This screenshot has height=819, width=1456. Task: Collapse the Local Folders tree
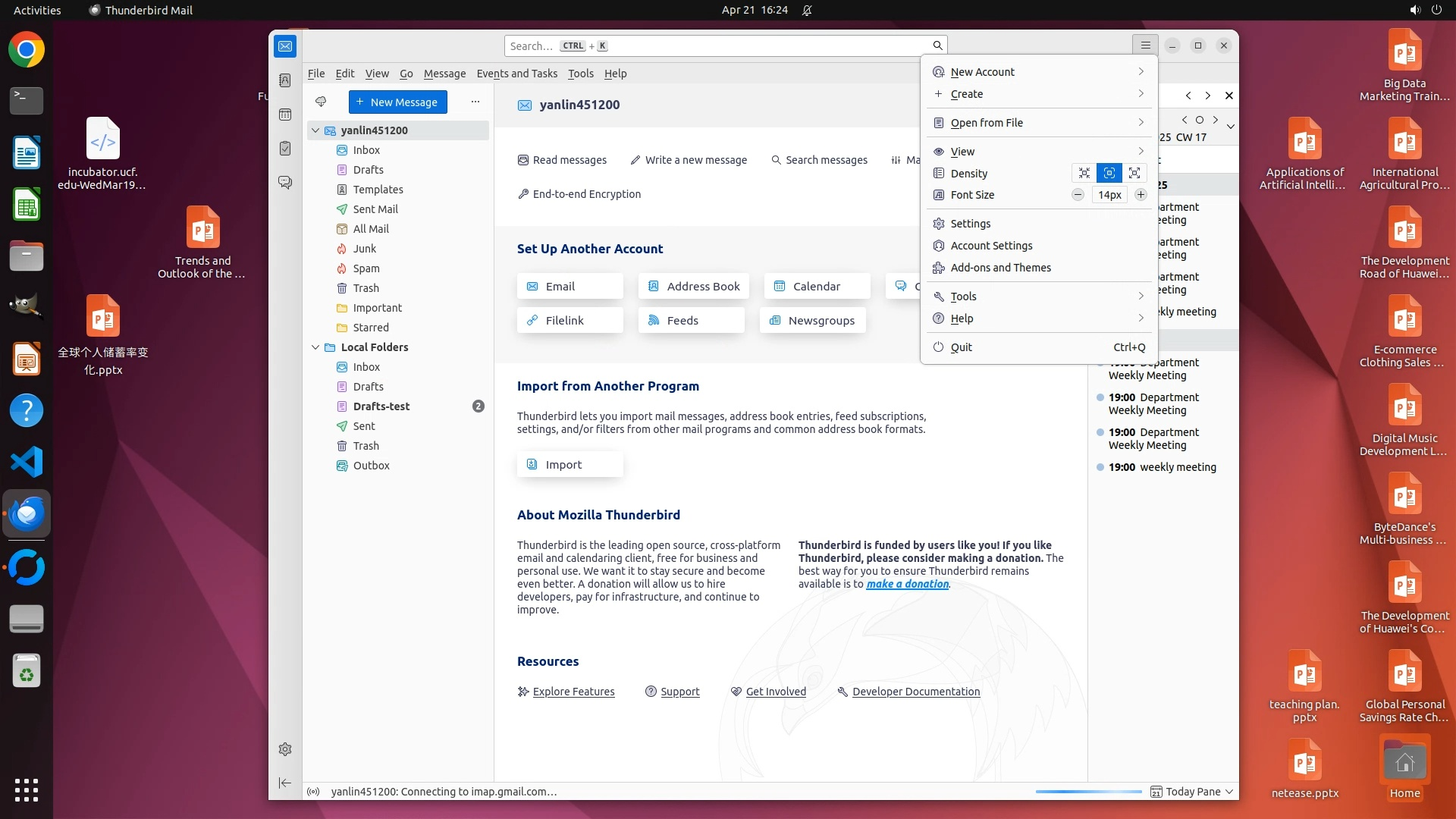315,347
